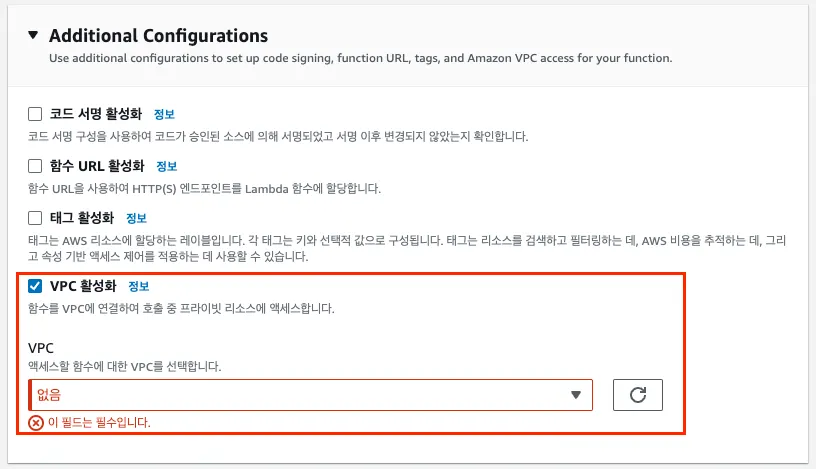The width and height of the screenshot is (816, 469).
Task: Click the standalone VPC label above the dropdown
Action: pos(41,348)
